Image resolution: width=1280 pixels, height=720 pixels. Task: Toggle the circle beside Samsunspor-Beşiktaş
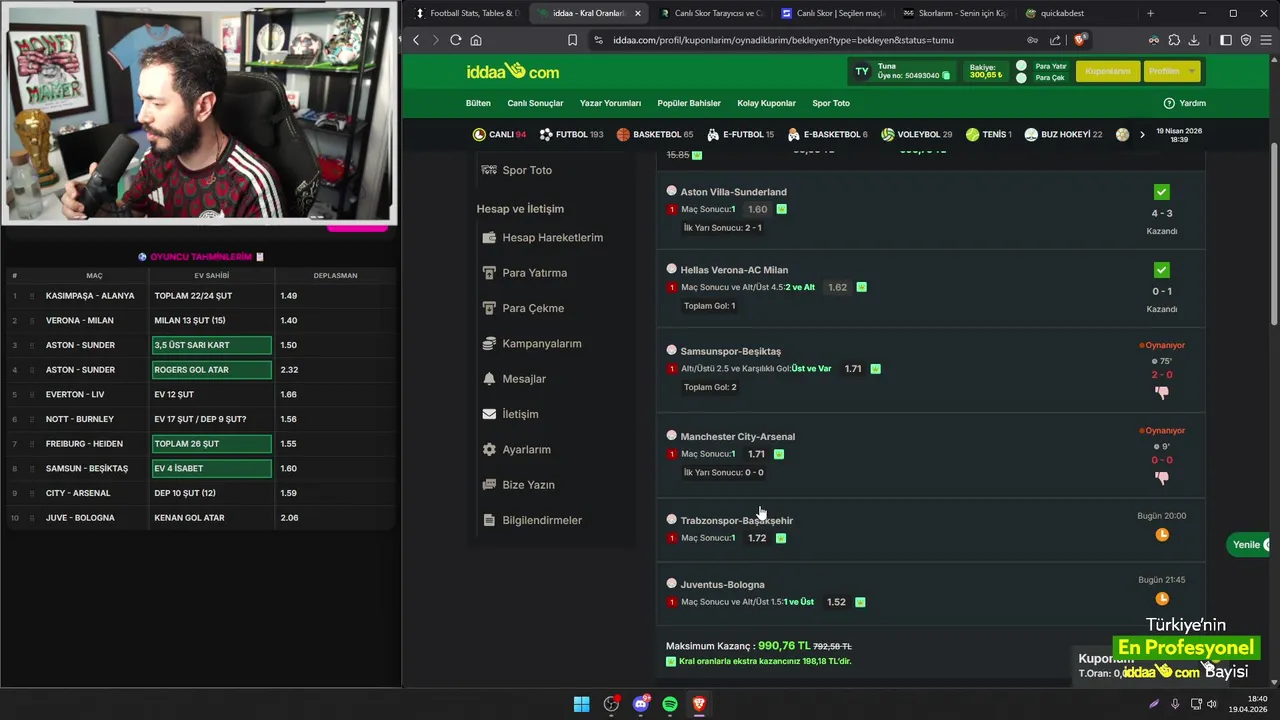tap(672, 350)
